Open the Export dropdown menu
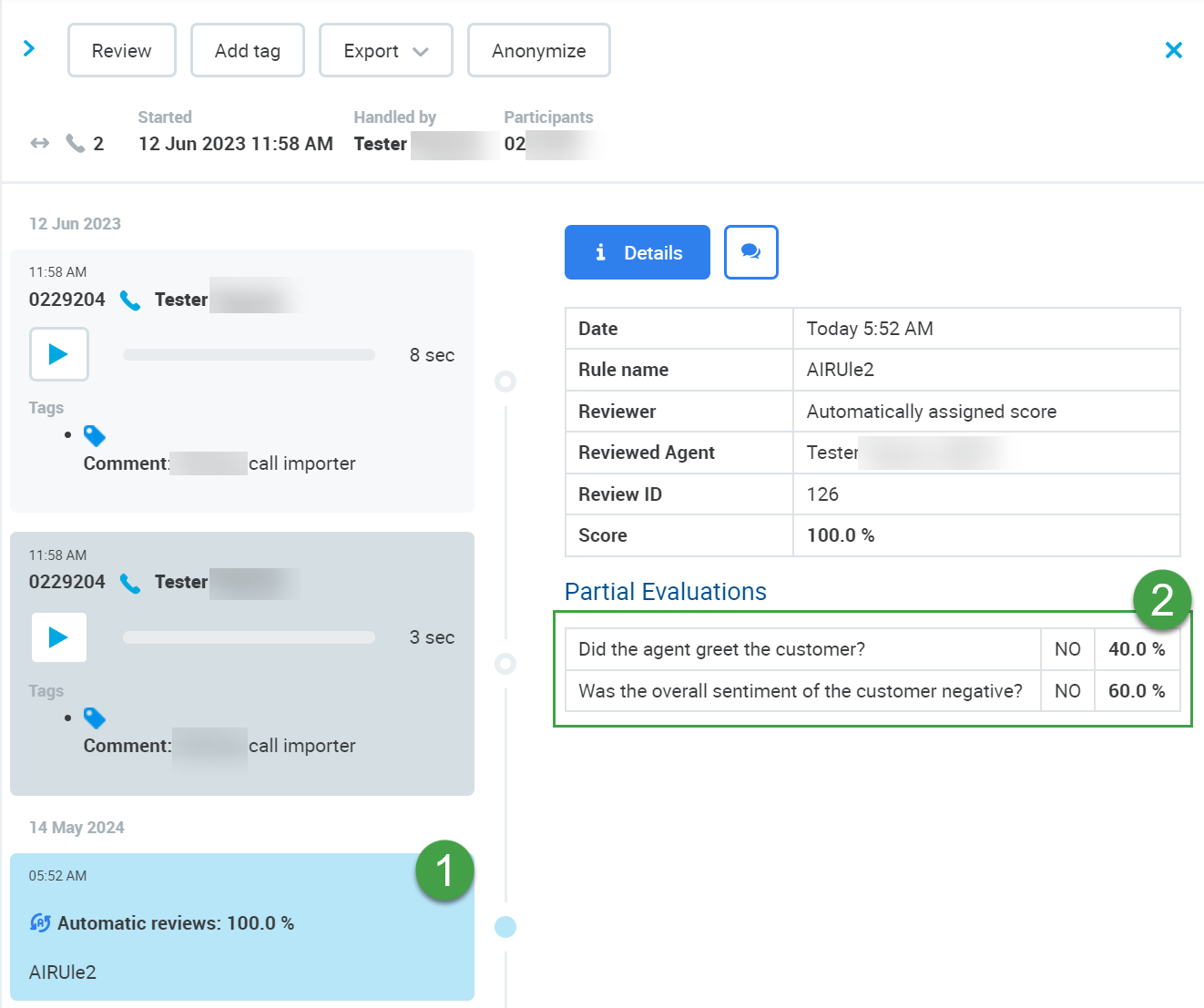1204x1008 pixels. 385,51
